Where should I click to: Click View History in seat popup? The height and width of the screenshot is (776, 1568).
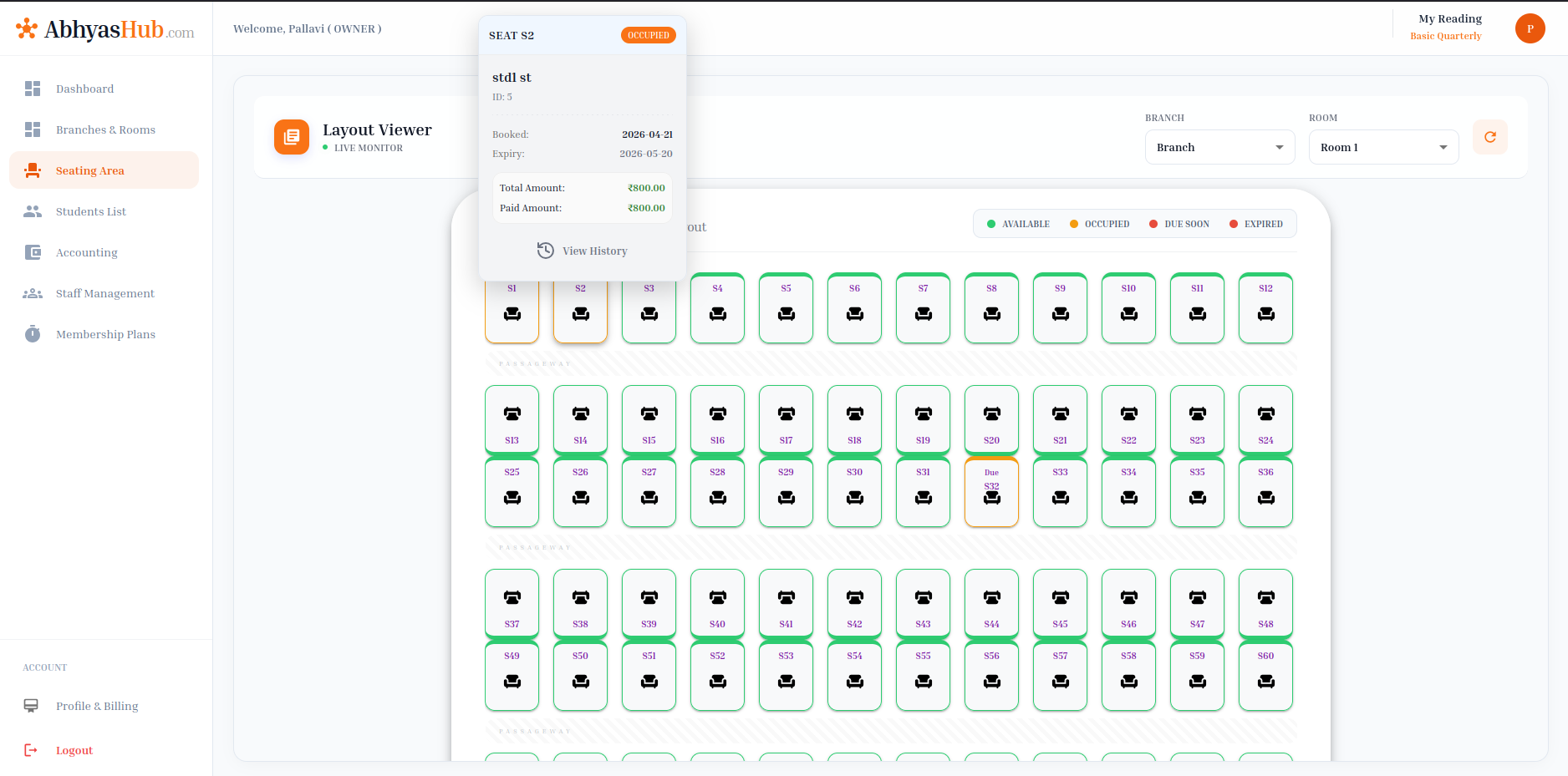coord(583,251)
